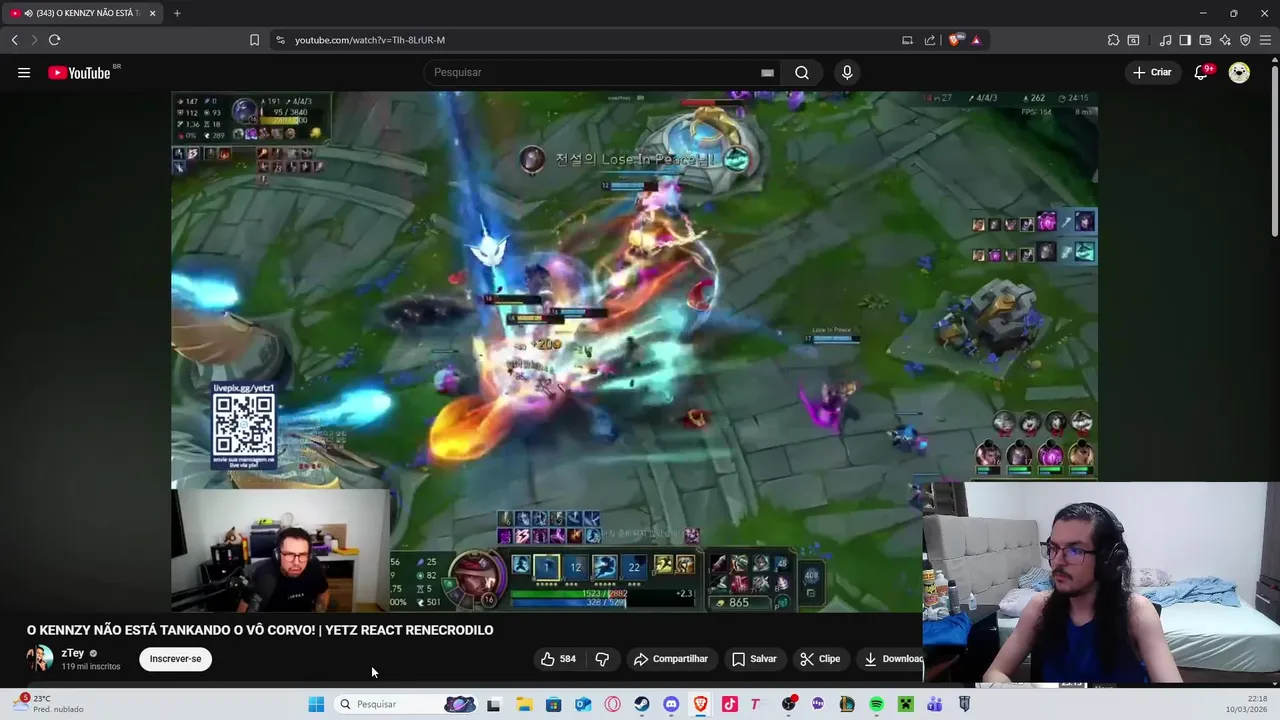Screen dimensions: 1280x720
Task: Open the YouTube account avatar menu
Action: point(1239,72)
